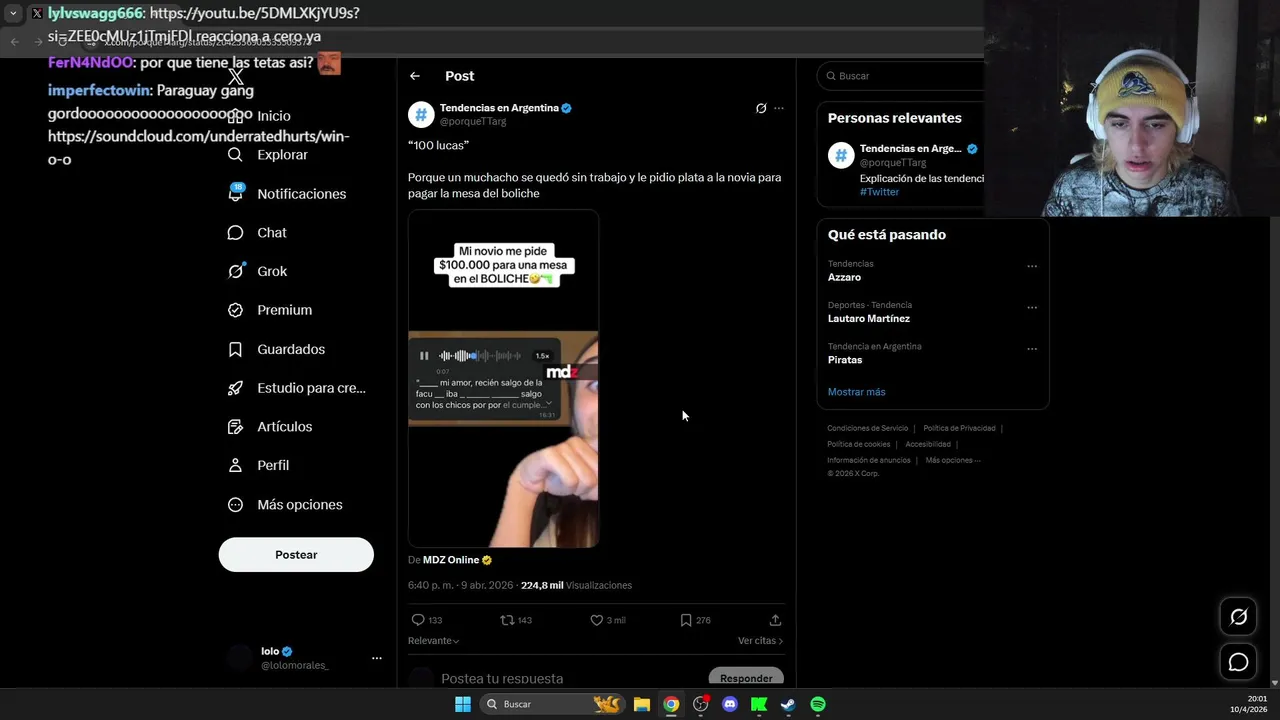Open the Estudio para creadores rocket icon
1280x720 pixels.
pyautogui.click(x=235, y=388)
